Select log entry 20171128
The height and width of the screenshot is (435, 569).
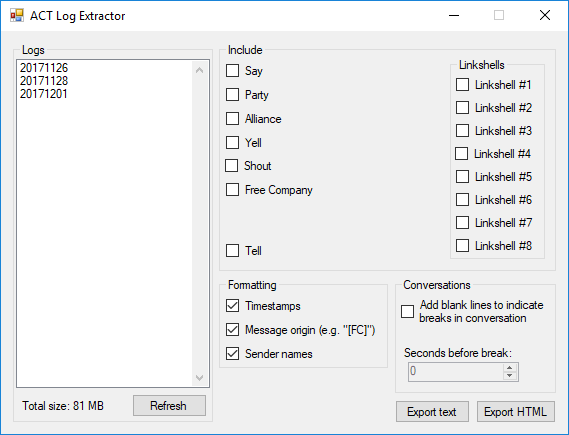[x=44, y=81]
